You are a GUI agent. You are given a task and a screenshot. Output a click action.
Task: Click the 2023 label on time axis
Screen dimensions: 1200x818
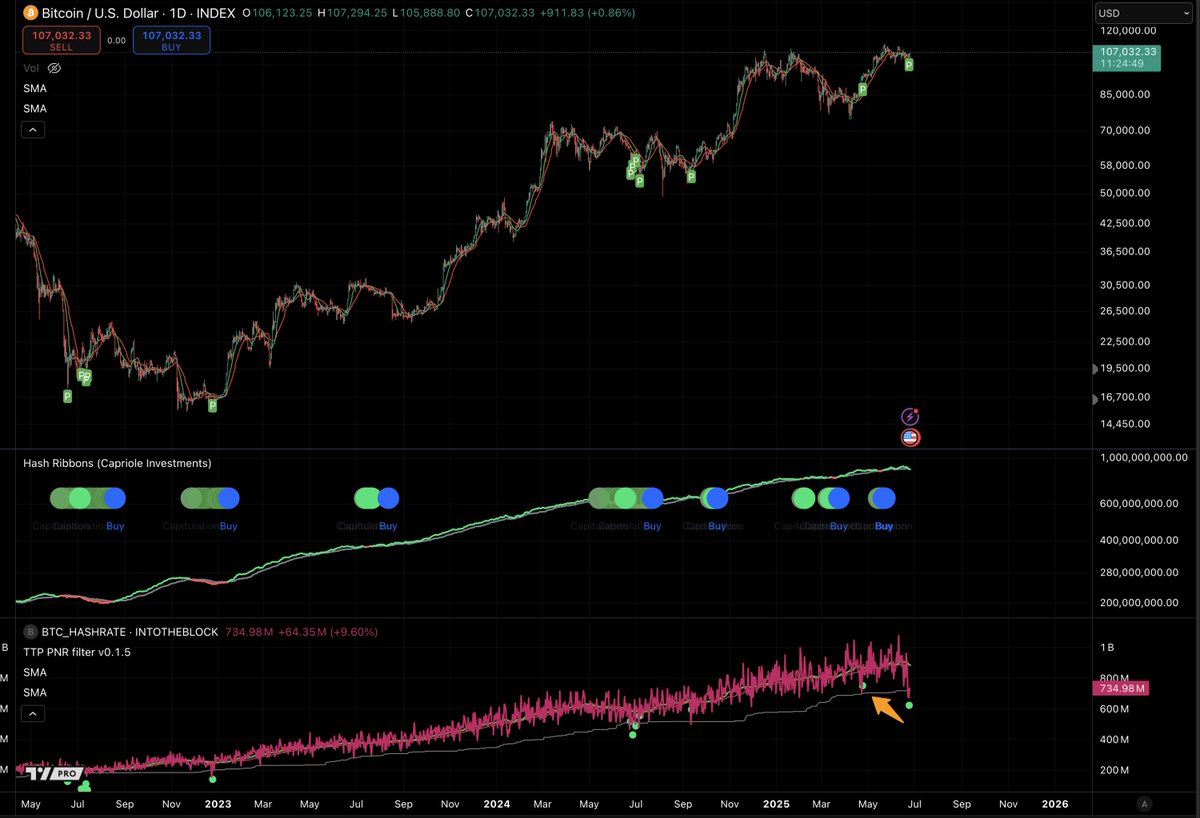tap(217, 803)
